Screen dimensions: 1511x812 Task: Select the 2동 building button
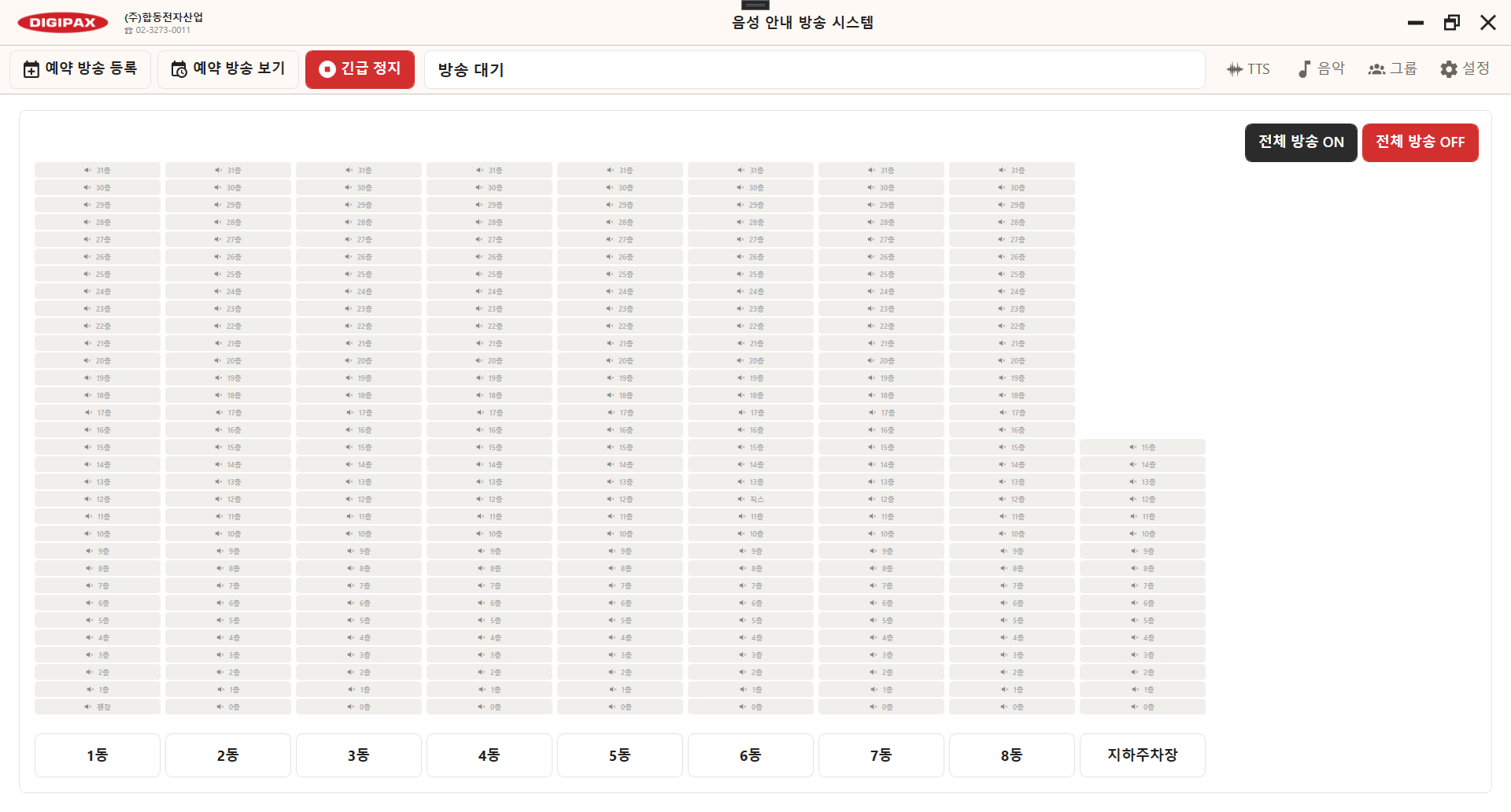coord(228,755)
